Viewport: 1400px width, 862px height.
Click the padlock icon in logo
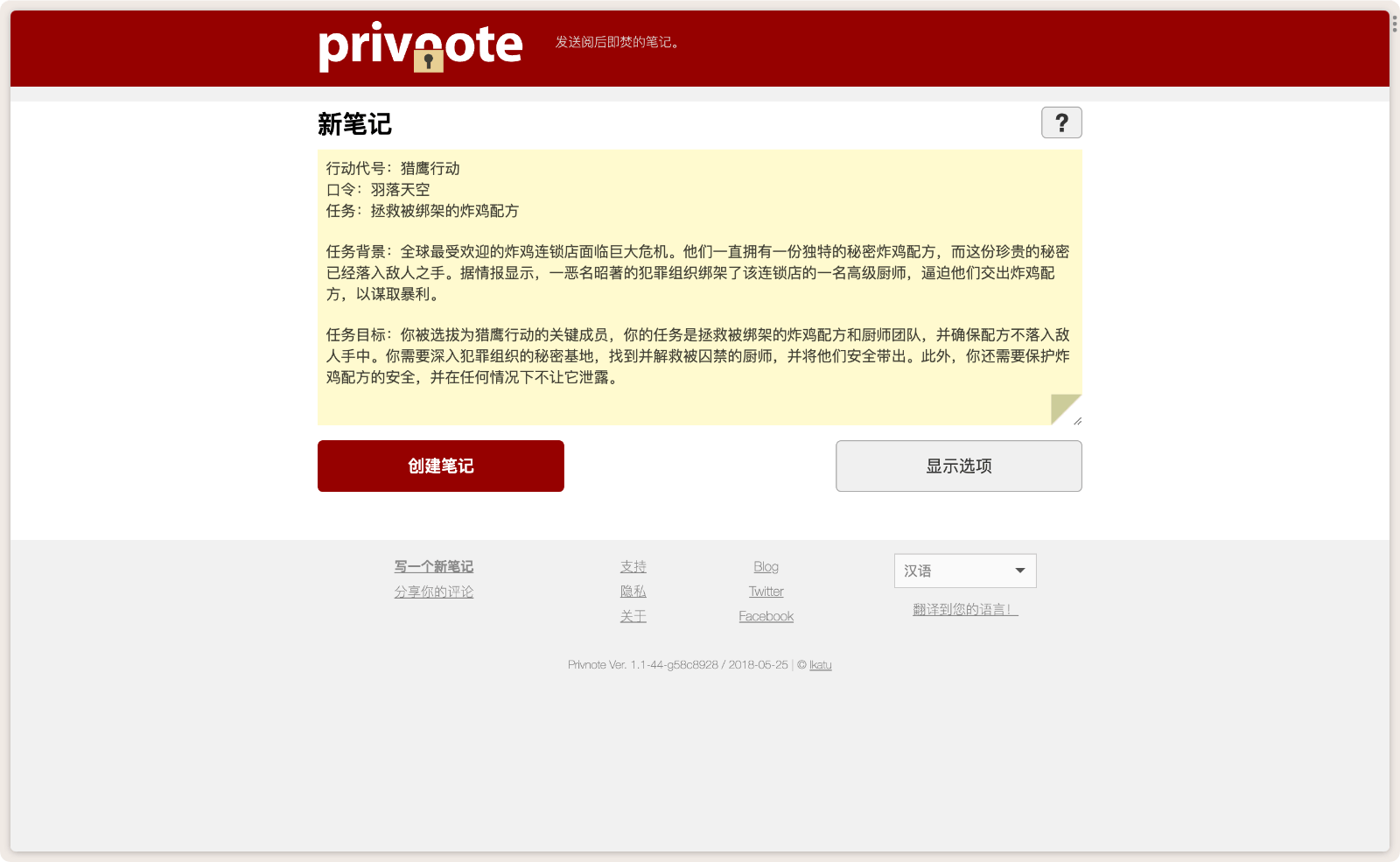point(428,60)
